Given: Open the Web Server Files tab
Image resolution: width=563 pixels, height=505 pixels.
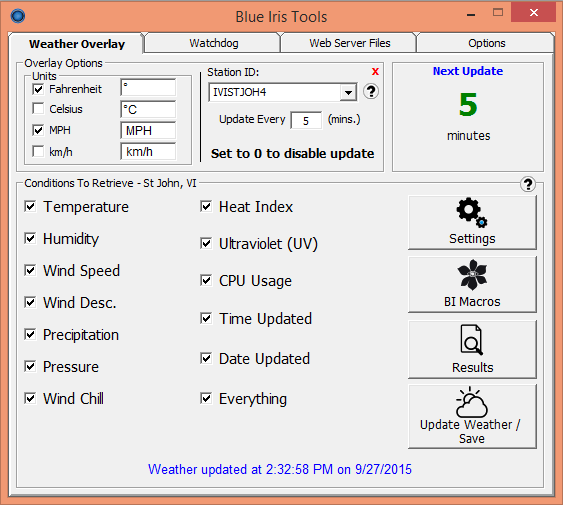Looking at the screenshot, I should point(349,43).
